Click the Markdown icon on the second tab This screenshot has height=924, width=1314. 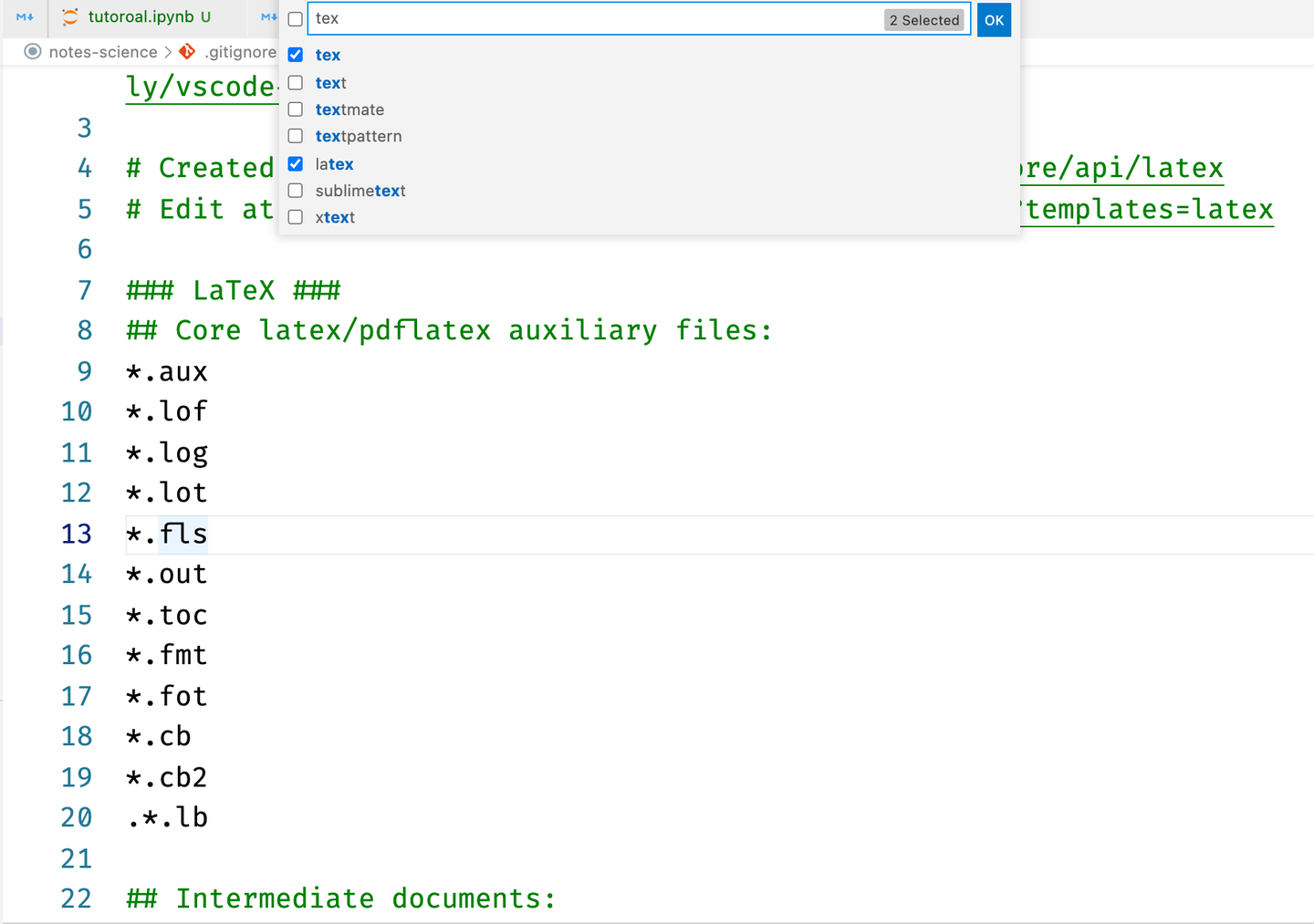(x=270, y=16)
